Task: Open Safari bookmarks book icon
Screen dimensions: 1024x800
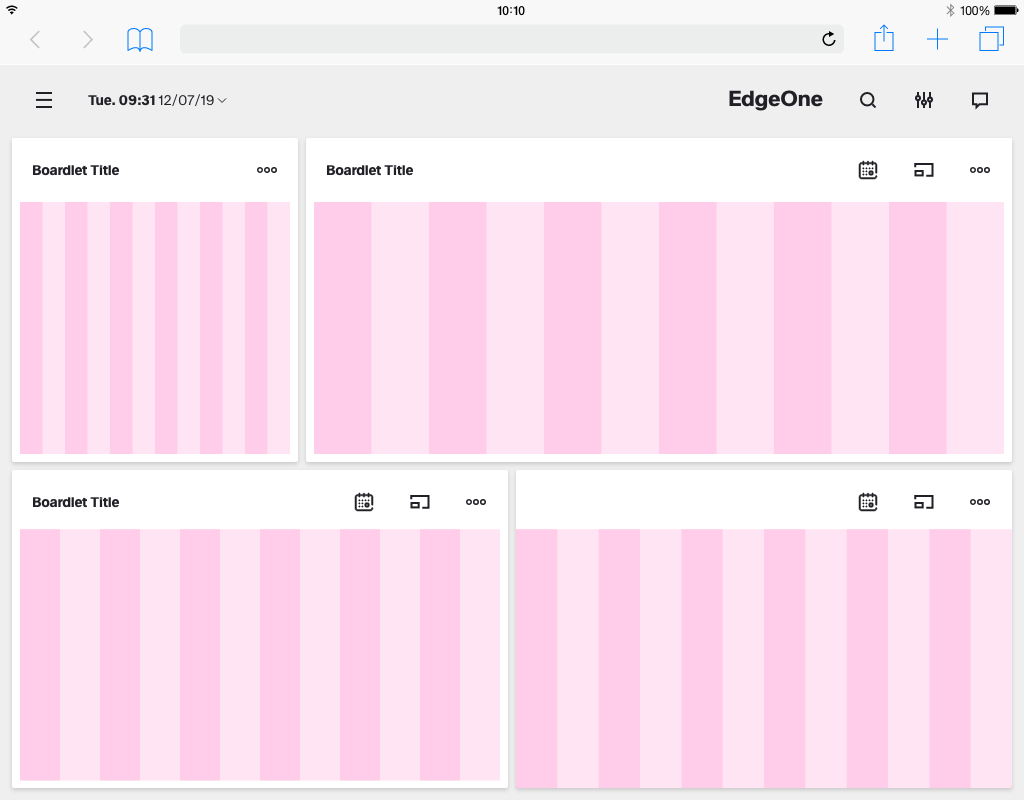Action: click(x=140, y=40)
